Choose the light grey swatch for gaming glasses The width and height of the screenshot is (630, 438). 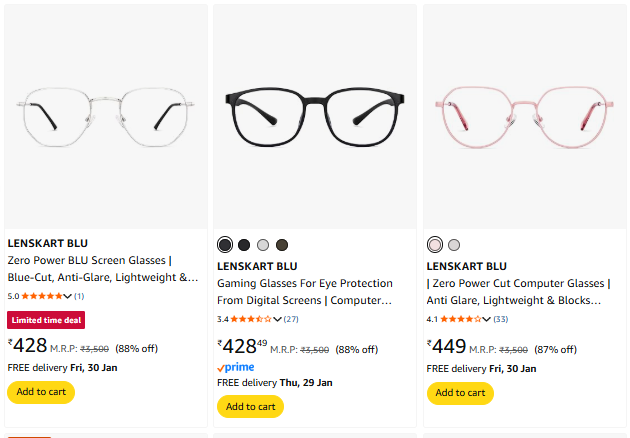click(263, 245)
